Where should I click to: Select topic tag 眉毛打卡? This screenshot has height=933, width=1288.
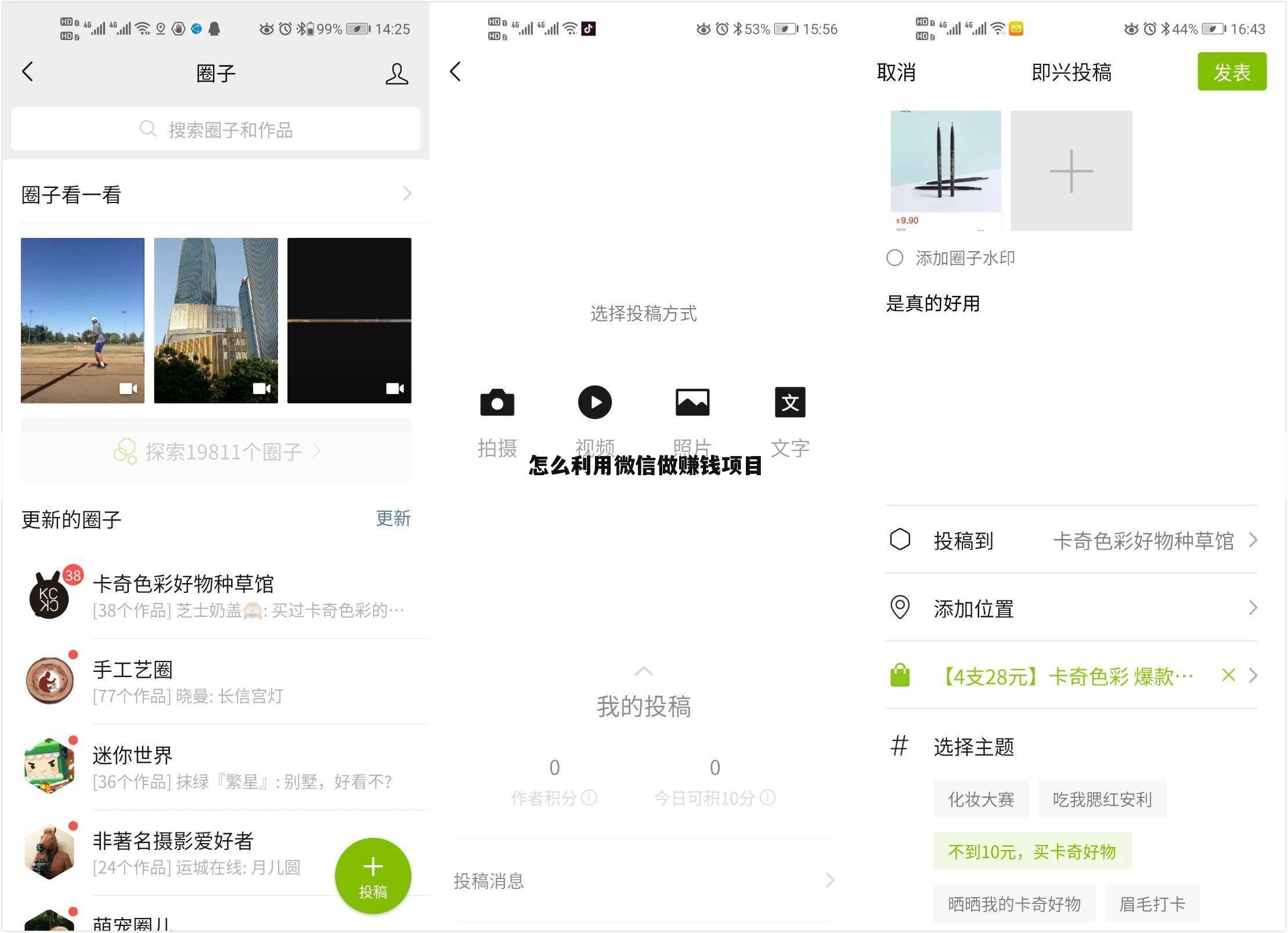click(x=1152, y=903)
